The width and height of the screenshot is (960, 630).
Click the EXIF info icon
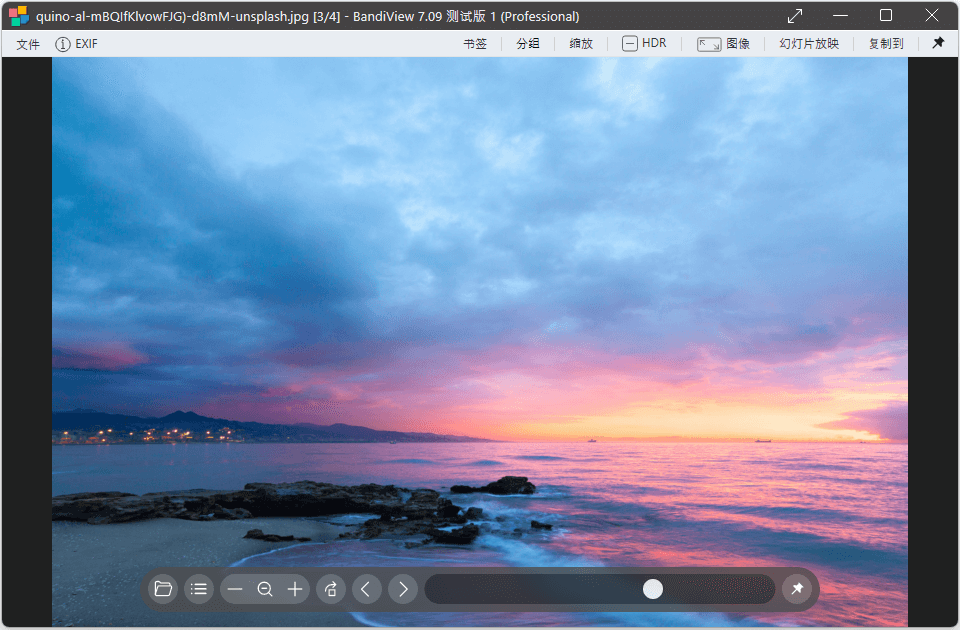62,43
